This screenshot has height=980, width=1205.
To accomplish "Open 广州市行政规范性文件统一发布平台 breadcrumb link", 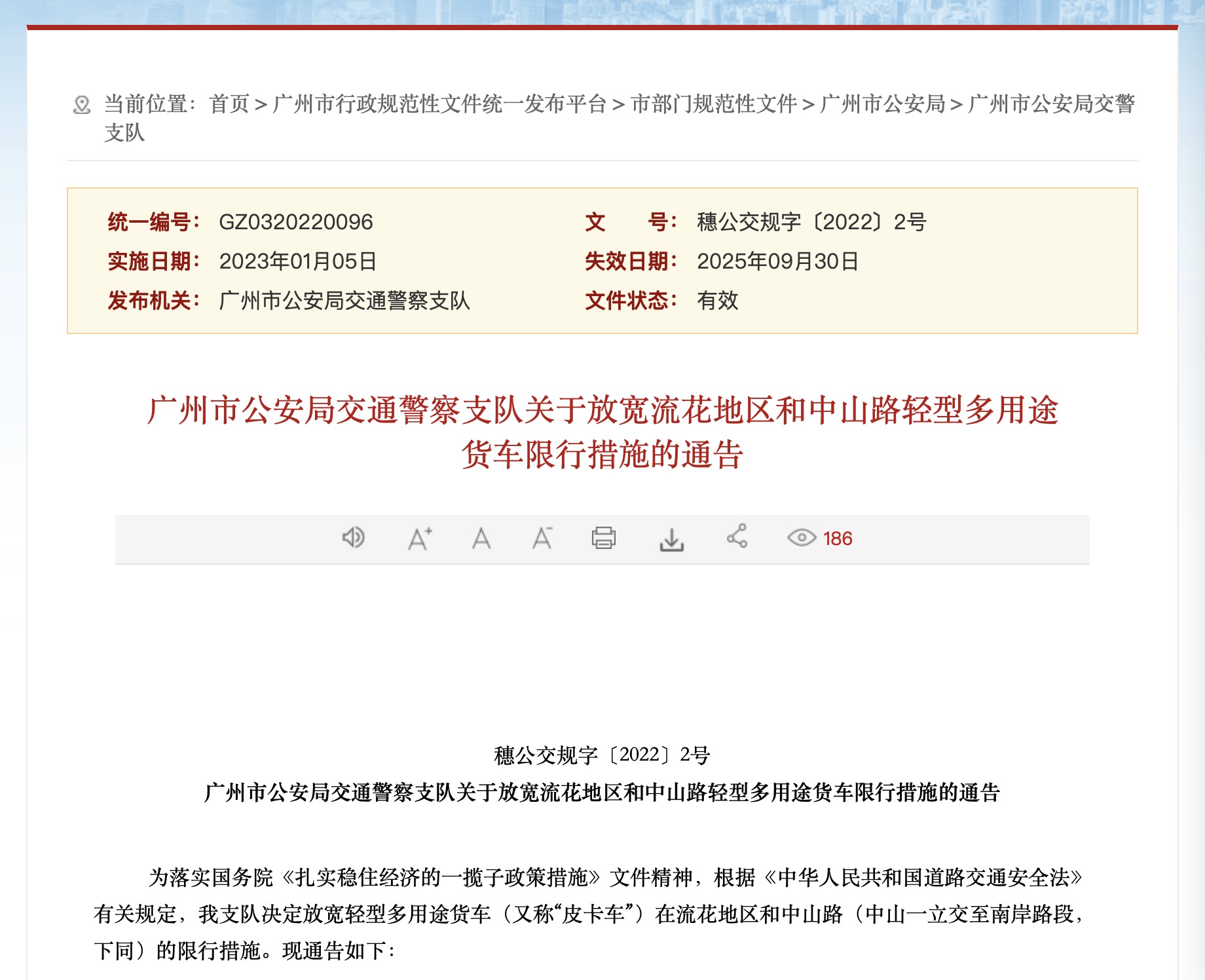I will click(439, 104).
